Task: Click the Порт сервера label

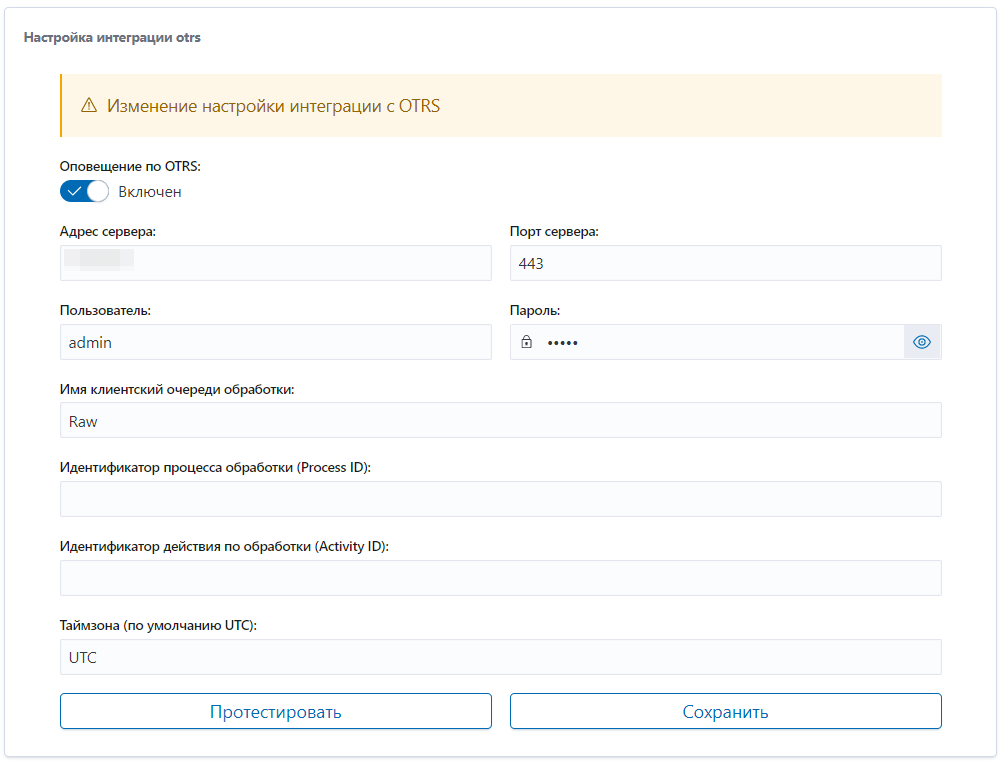Action: pos(554,231)
